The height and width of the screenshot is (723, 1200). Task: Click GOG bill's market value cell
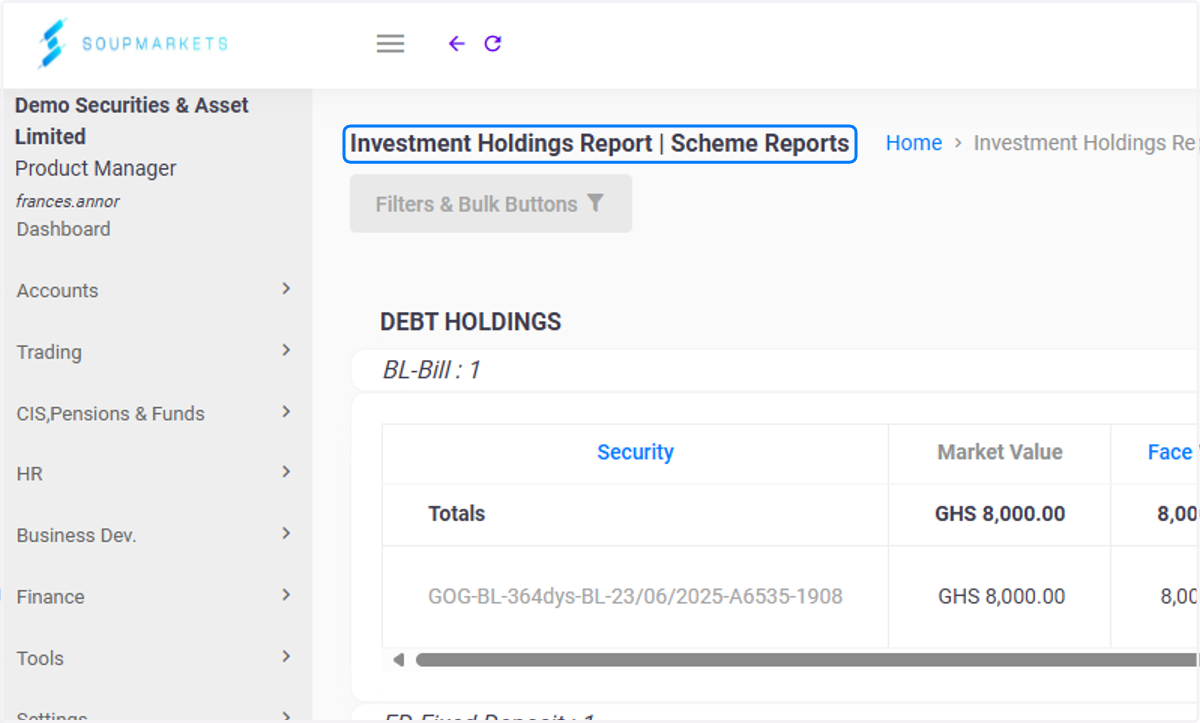tap(1001, 597)
